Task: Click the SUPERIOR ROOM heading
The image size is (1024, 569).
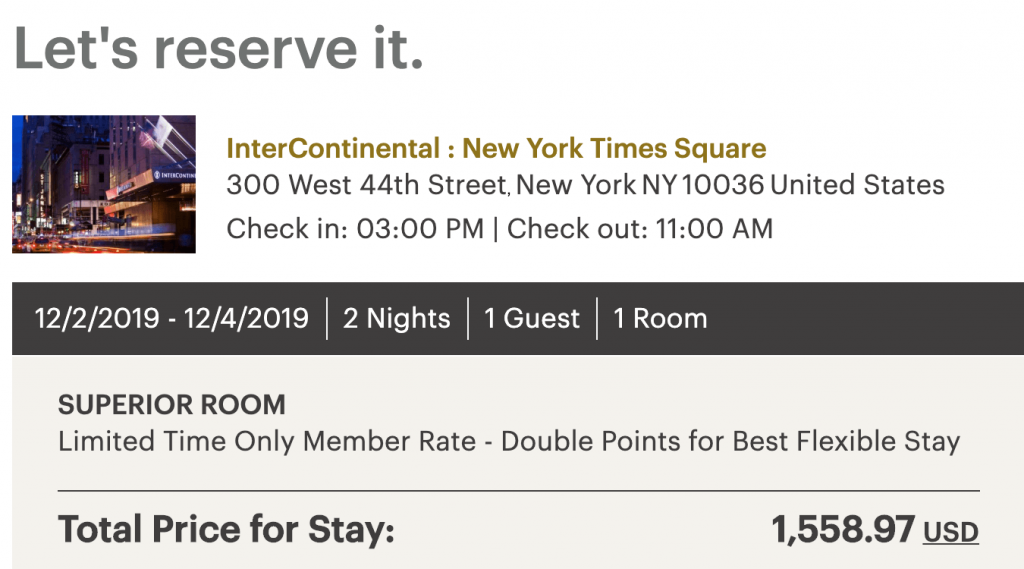Action: click(172, 405)
